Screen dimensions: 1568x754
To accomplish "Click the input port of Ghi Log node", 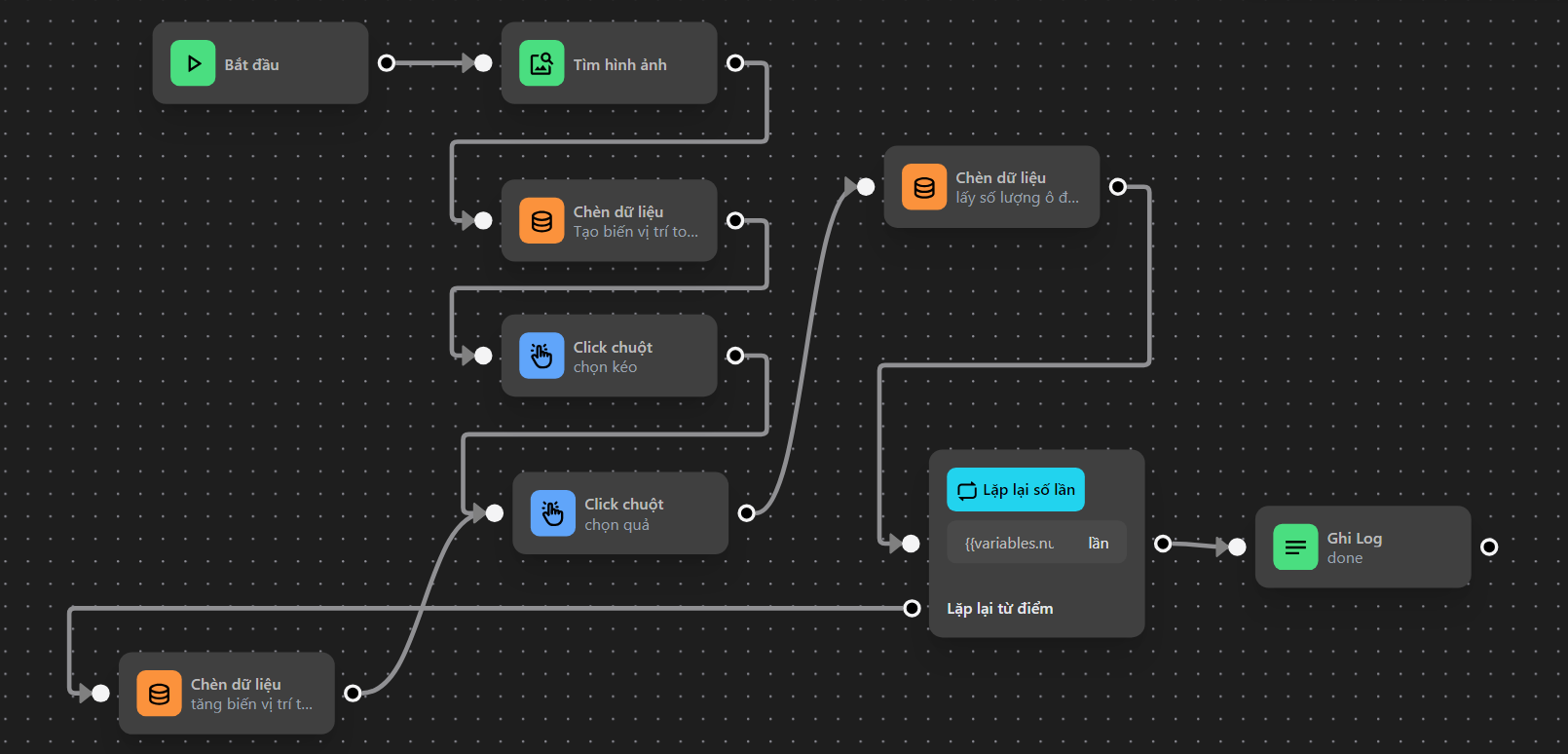I will 1237,547.
